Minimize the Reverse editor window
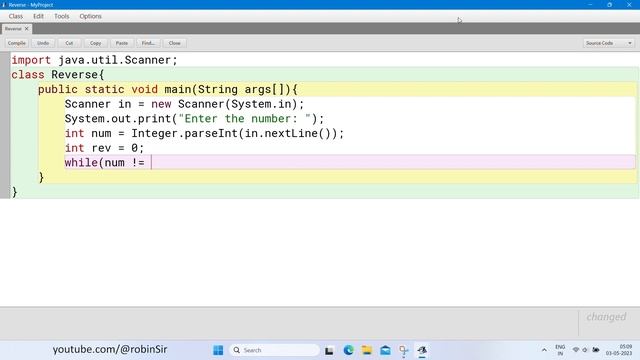The image size is (640, 360). [590, 4]
